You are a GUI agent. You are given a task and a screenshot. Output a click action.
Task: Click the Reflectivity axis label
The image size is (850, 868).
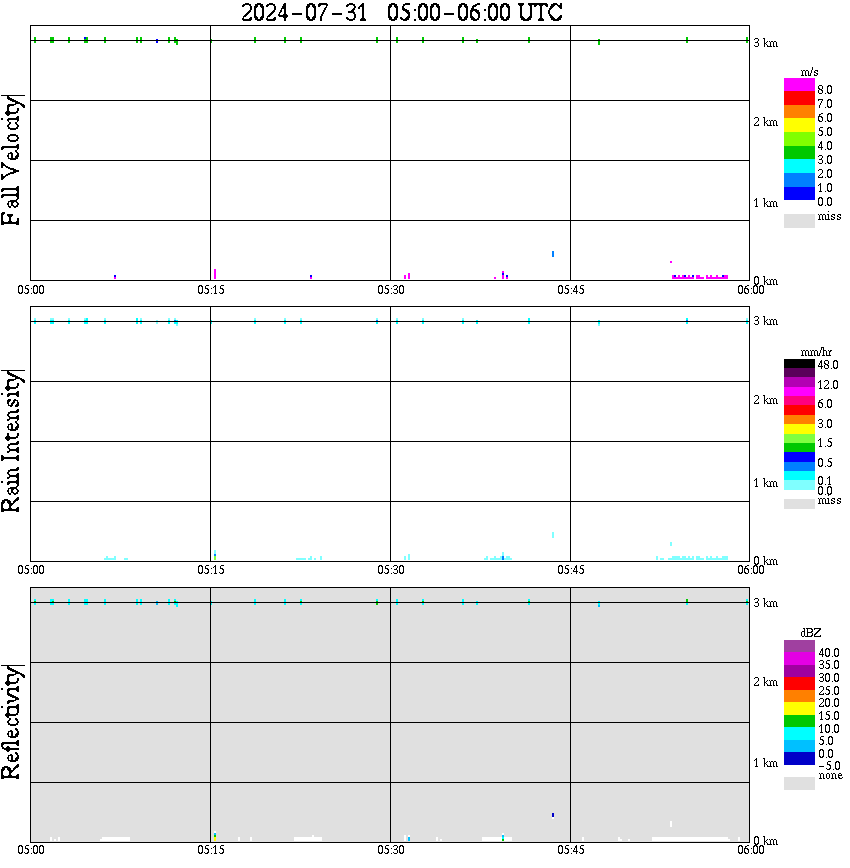click(11, 722)
